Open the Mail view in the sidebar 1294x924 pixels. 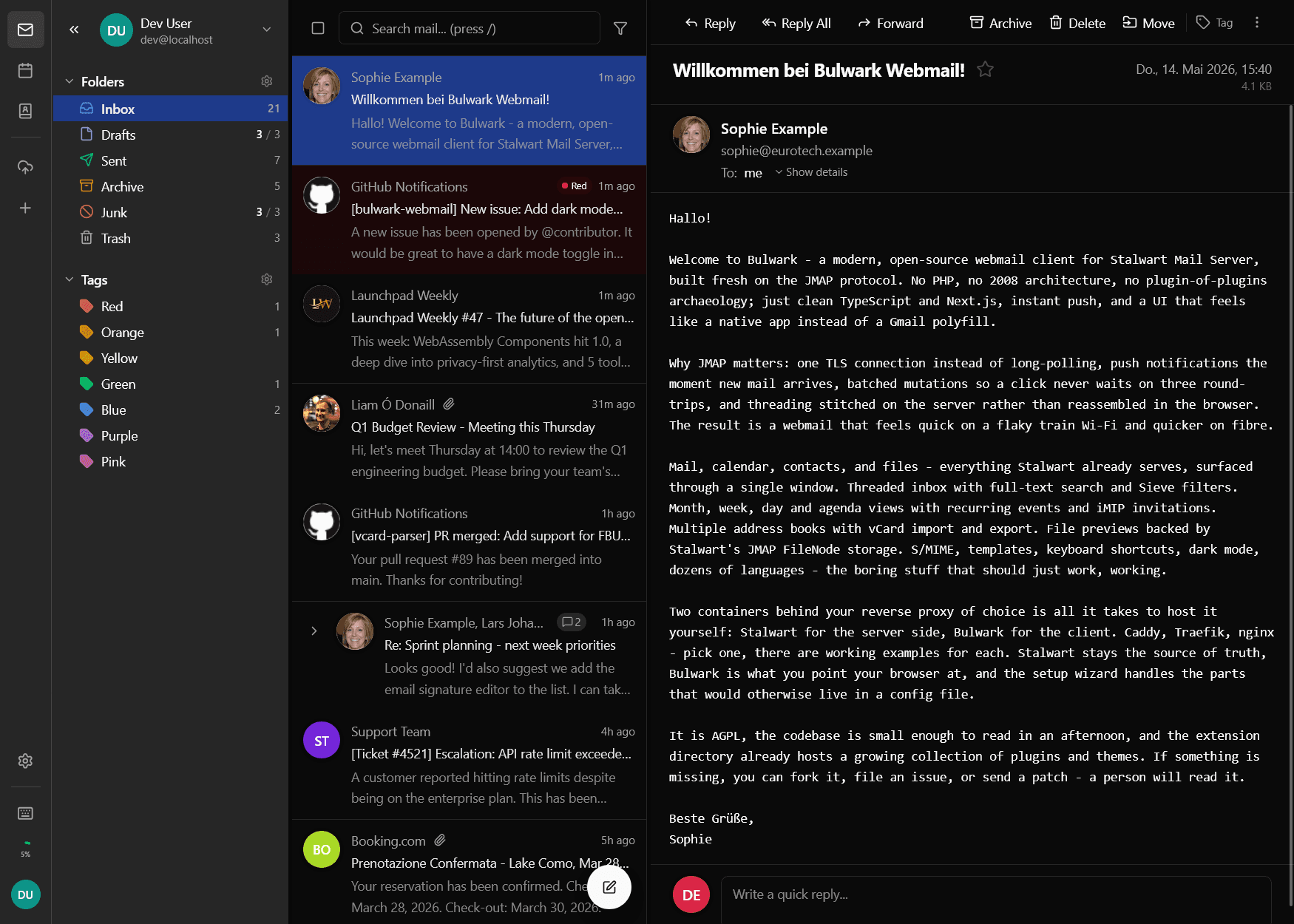25,30
